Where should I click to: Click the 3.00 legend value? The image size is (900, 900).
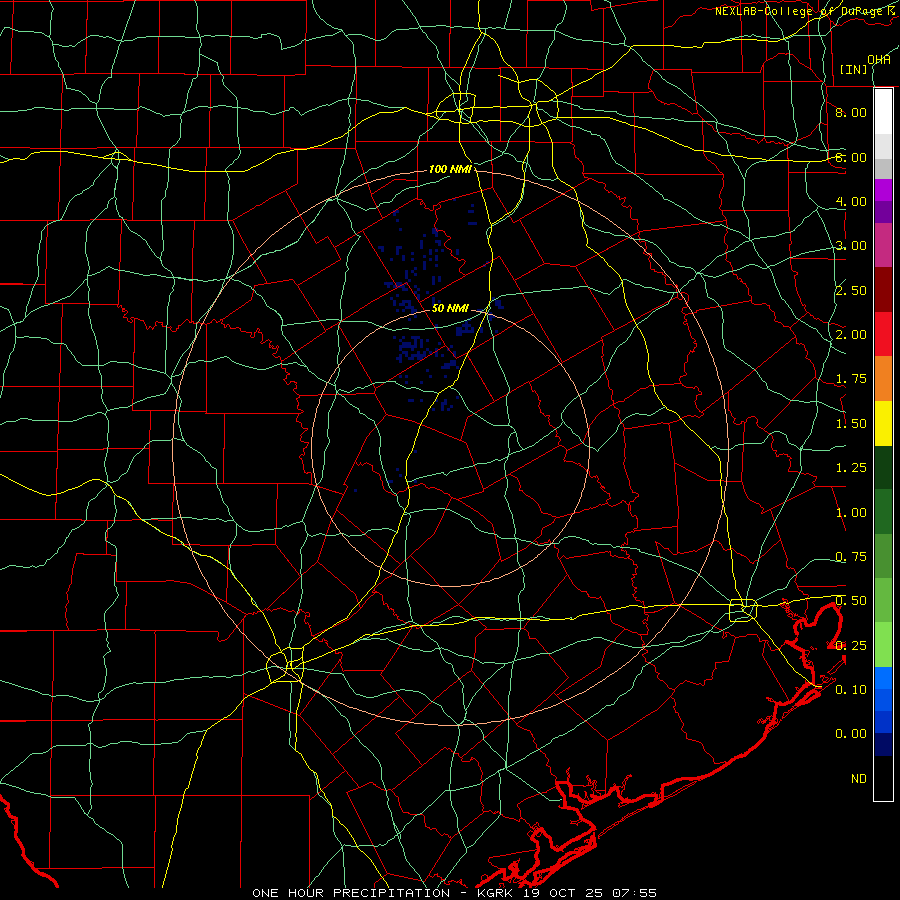[851, 246]
